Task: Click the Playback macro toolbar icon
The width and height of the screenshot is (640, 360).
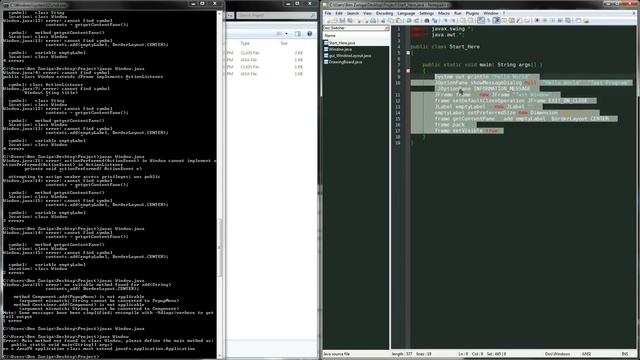Action: tap(553, 20)
